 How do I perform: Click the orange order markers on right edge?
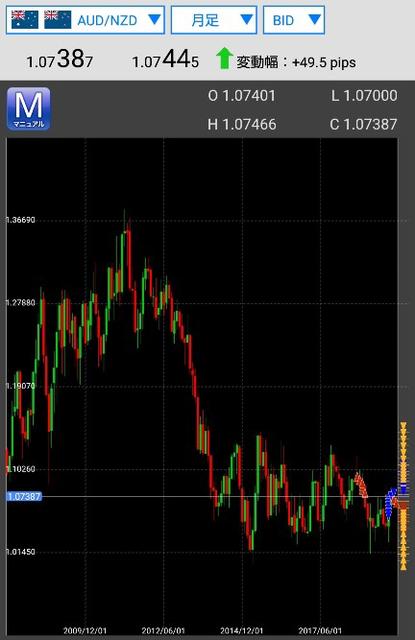coord(403,496)
